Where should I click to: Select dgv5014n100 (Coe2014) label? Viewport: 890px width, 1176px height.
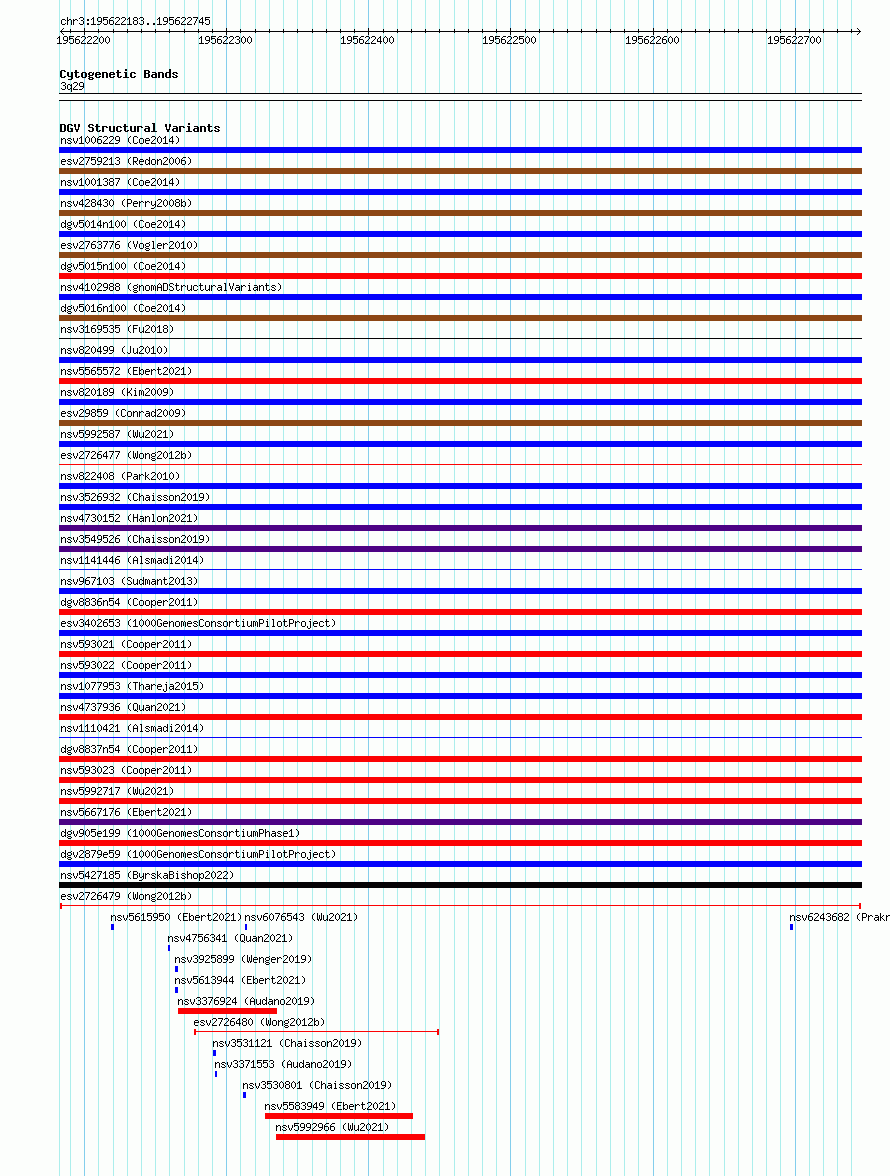(123, 224)
